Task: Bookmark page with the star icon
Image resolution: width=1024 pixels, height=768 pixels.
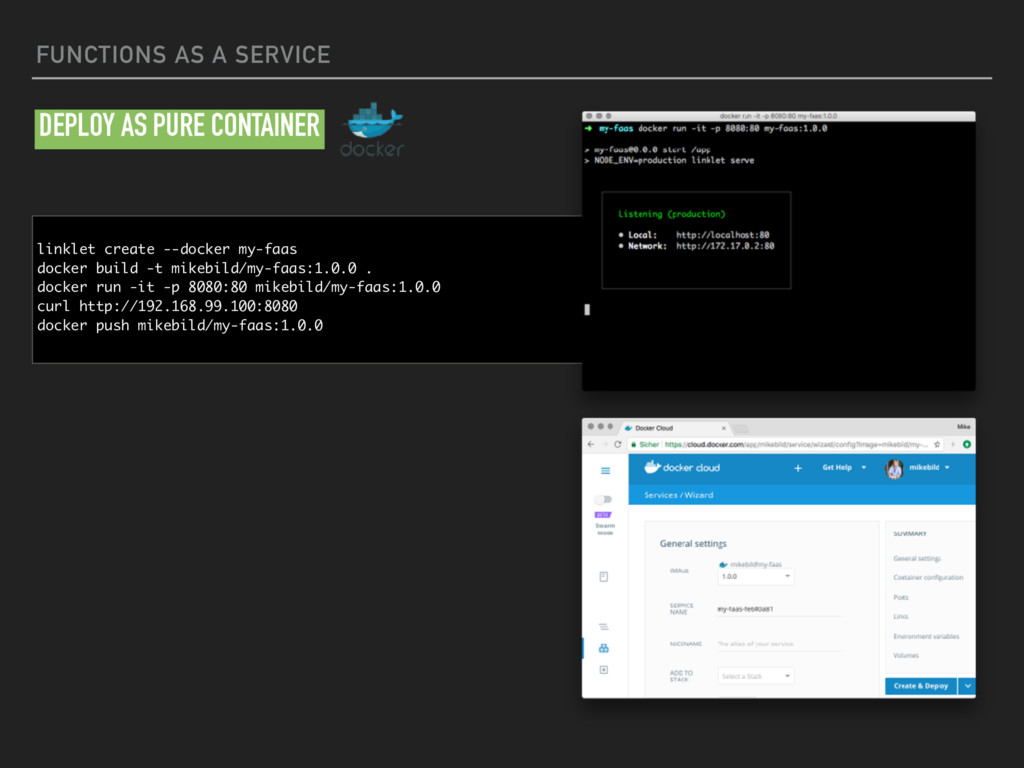Action: coord(937,445)
